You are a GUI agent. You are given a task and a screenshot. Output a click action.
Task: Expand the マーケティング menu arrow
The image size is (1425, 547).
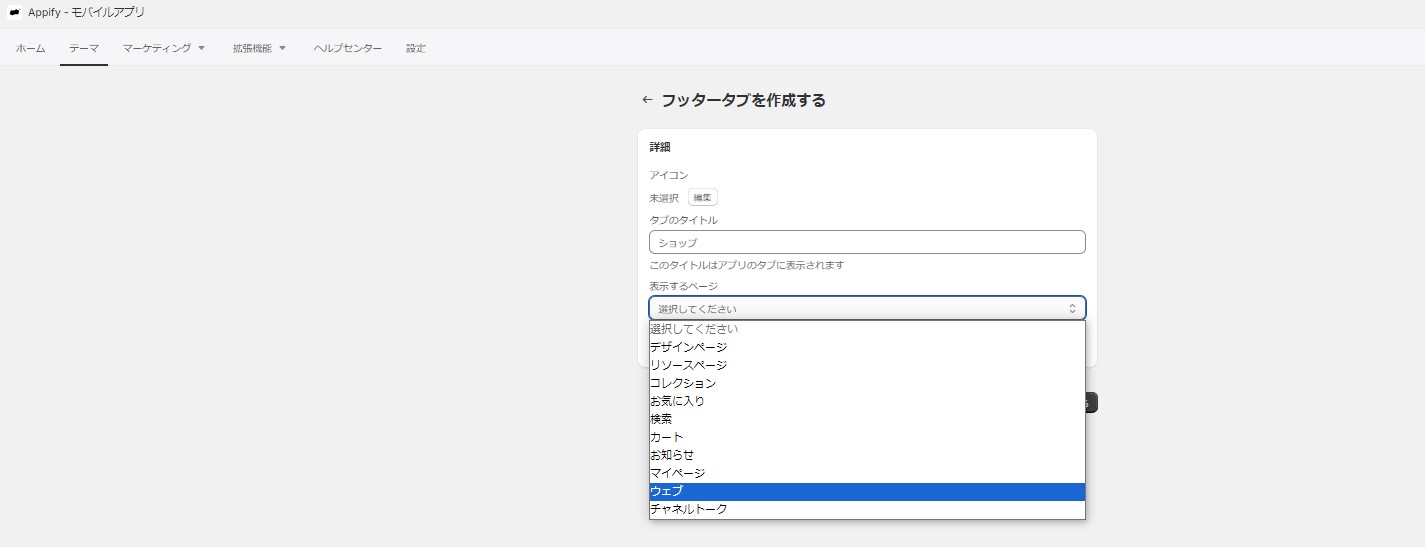coord(201,48)
